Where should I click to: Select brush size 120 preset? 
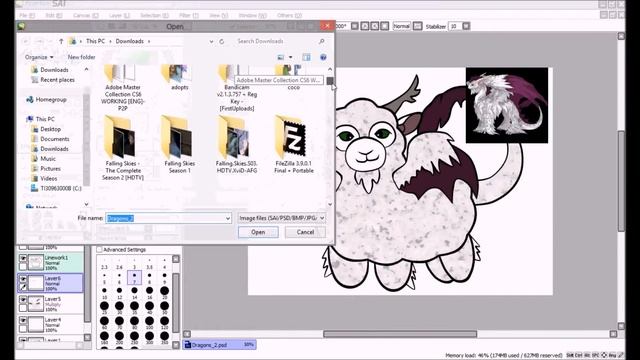[164, 322]
